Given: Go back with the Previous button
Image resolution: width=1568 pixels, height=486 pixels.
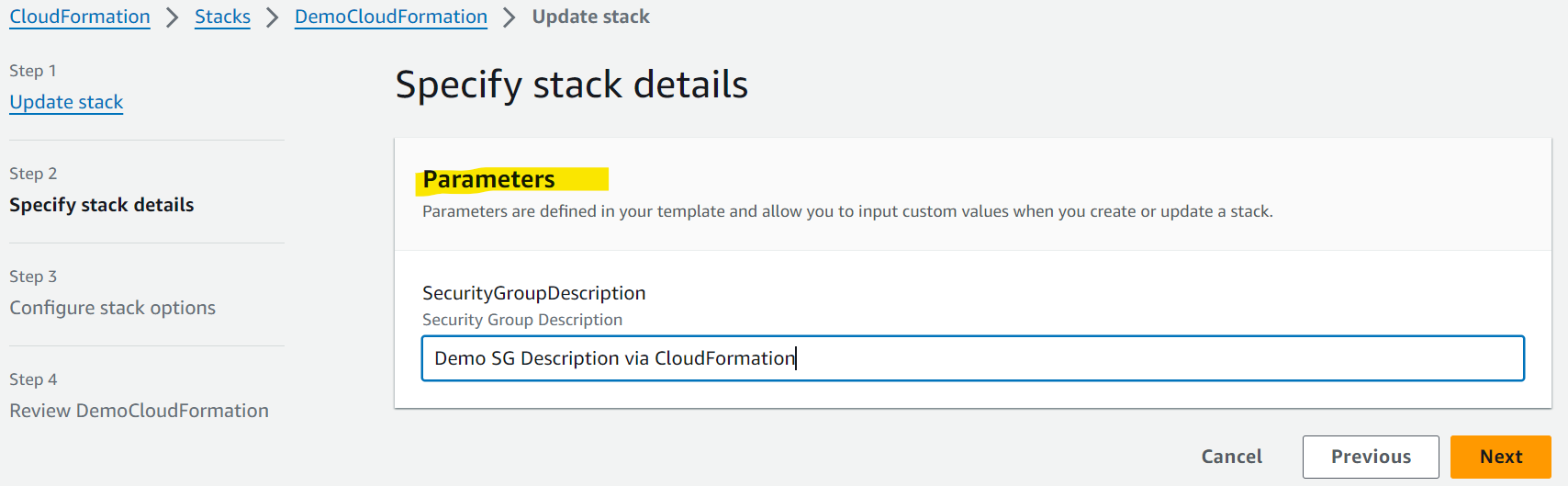Looking at the screenshot, I should [x=1371, y=457].
